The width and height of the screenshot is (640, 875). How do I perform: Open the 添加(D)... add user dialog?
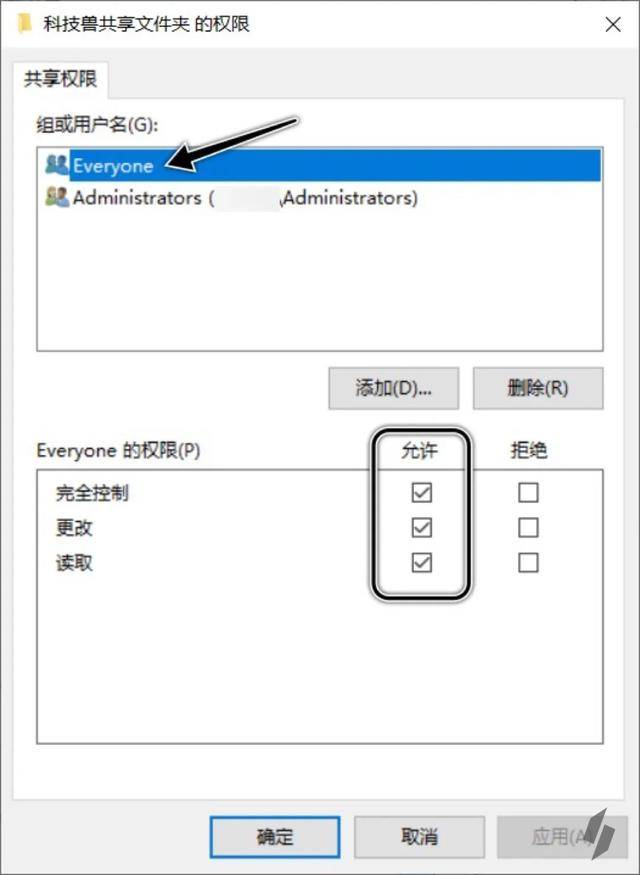coord(393,388)
